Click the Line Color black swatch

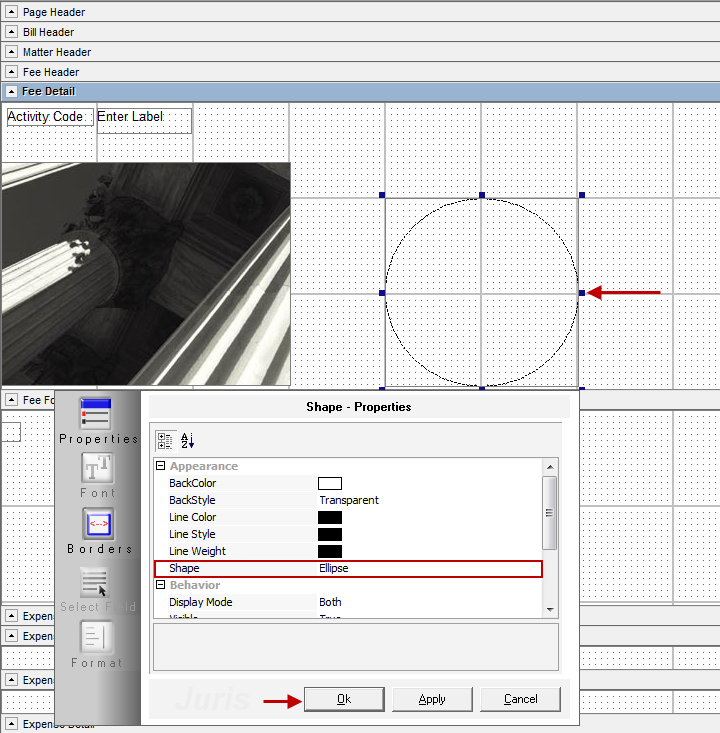(x=330, y=518)
